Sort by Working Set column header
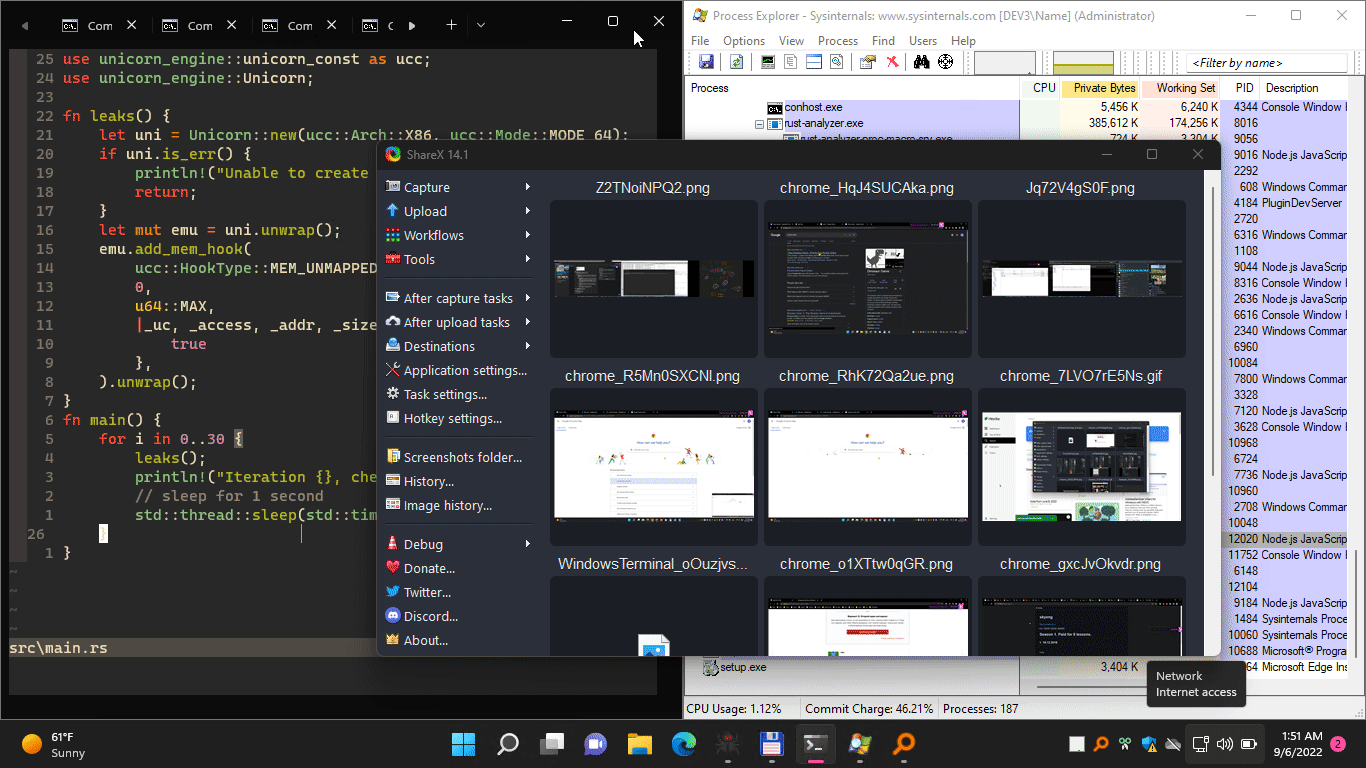 point(1182,88)
